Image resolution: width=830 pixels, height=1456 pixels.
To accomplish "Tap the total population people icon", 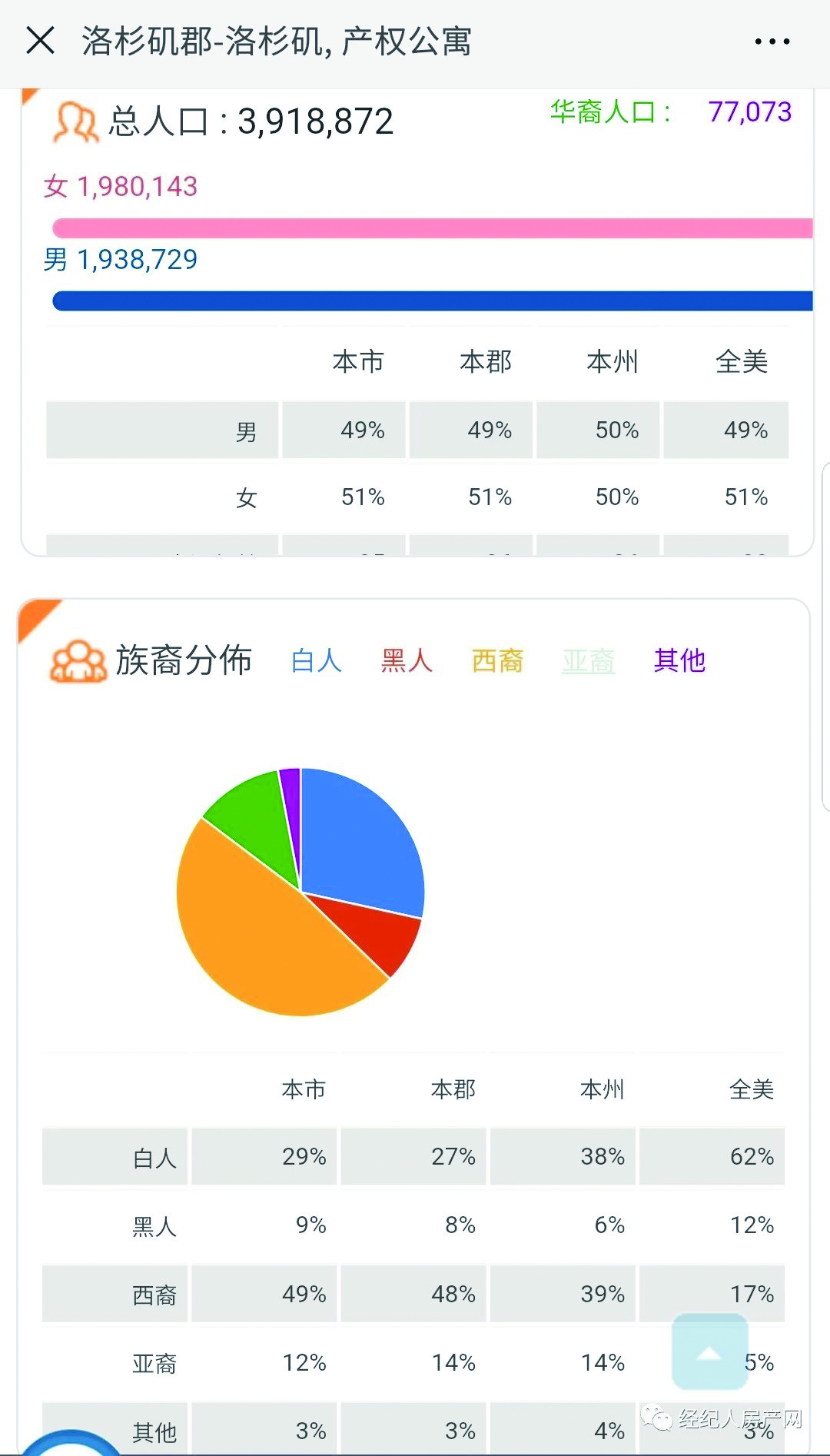I will 75,122.
